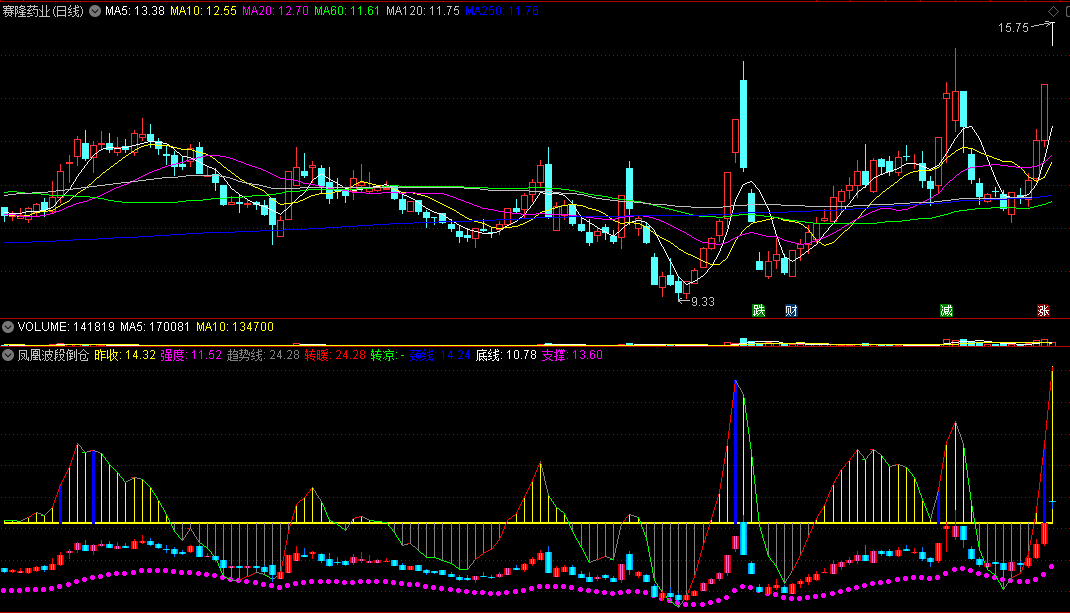Click the magenta MA20: 12.70 label
The image size is (1070, 613).
[276, 11]
